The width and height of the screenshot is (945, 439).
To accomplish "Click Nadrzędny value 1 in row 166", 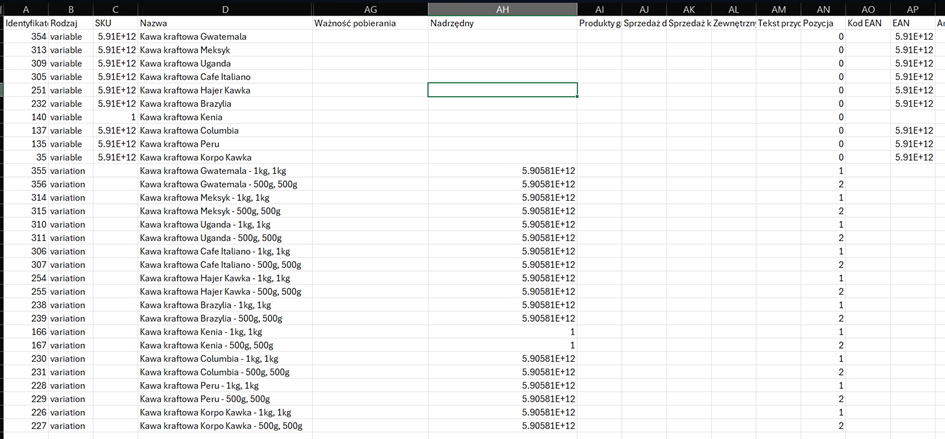I will pyautogui.click(x=503, y=332).
